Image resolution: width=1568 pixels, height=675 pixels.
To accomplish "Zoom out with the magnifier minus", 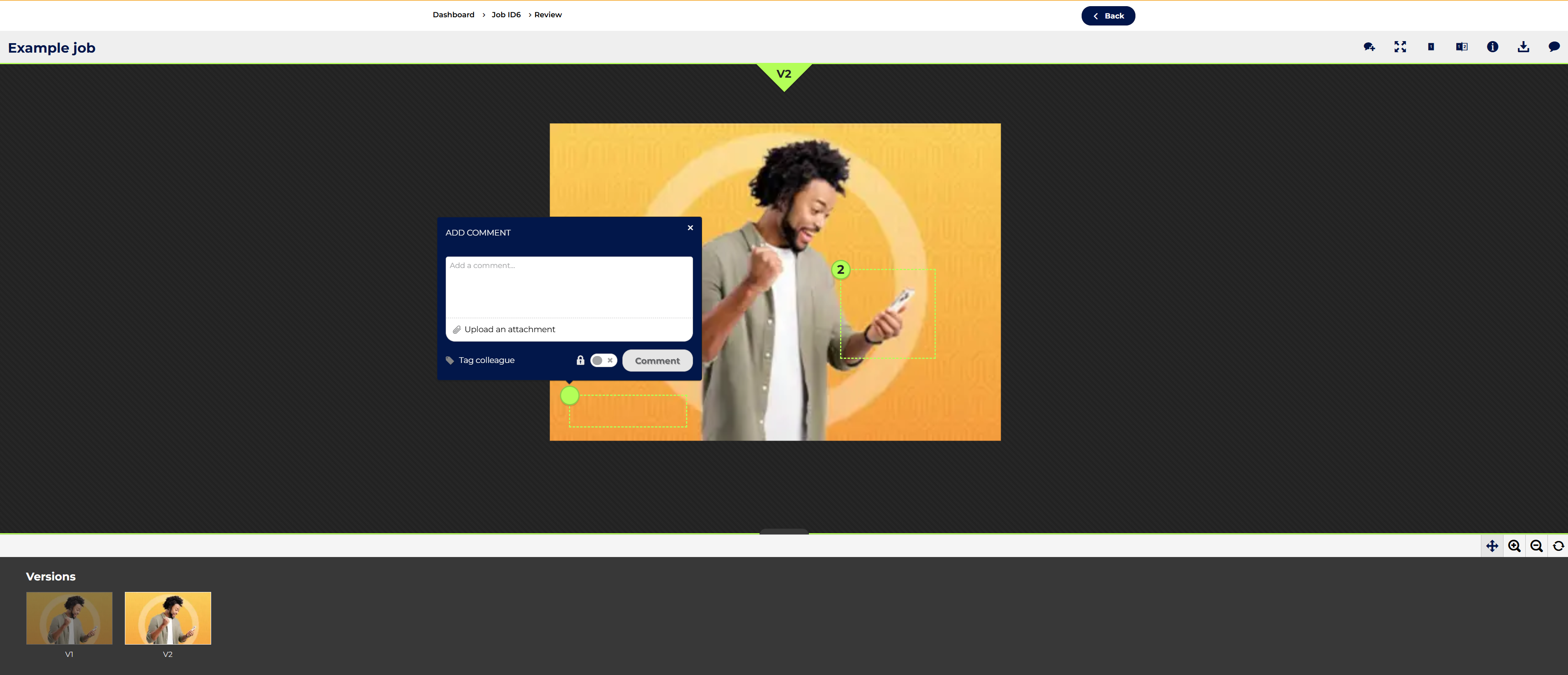I will pos(1536,546).
